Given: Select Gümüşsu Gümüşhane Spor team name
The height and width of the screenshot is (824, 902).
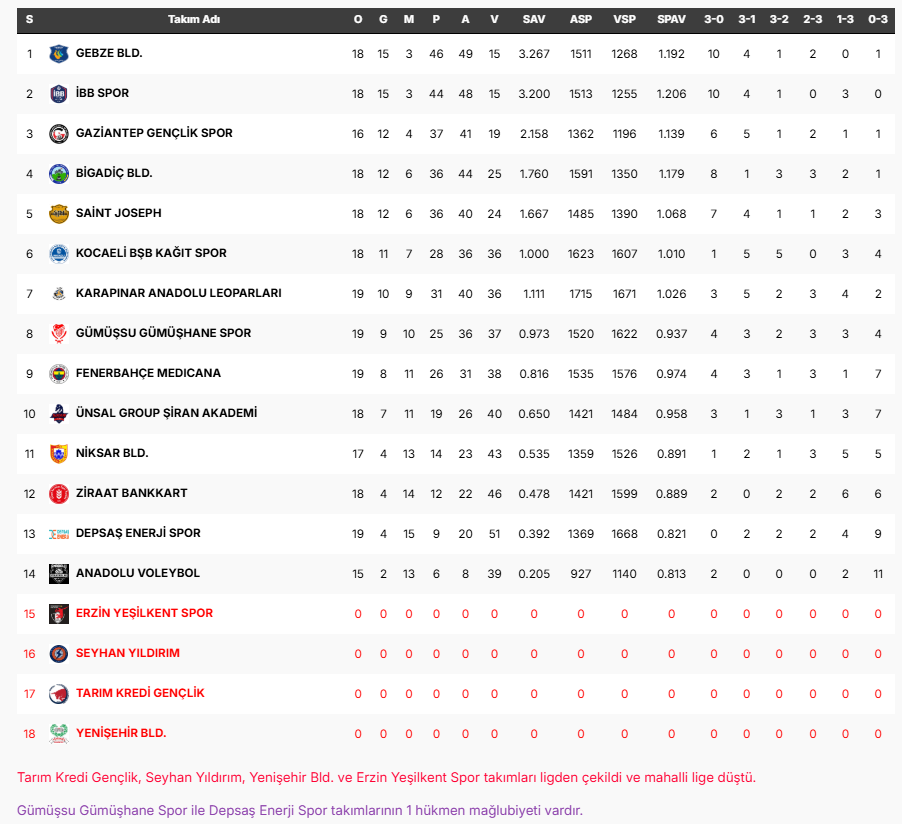Looking at the screenshot, I should pyautogui.click(x=163, y=333).
